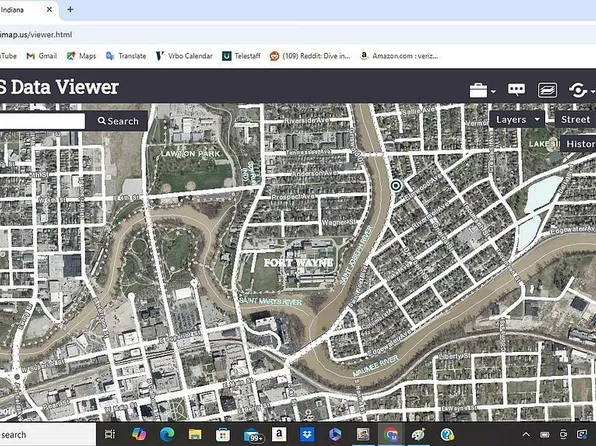The image size is (596, 446).
Task: Open the Layers dropdown on map
Action: pyautogui.click(x=517, y=119)
